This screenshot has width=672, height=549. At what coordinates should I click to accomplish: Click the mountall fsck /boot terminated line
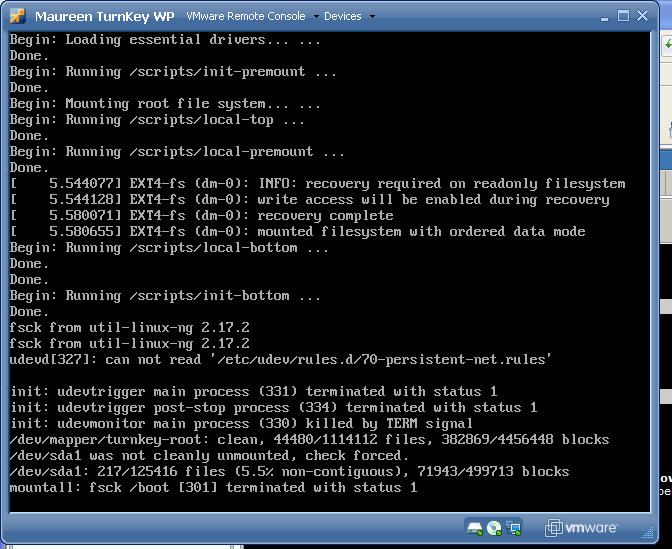click(213, 487)
